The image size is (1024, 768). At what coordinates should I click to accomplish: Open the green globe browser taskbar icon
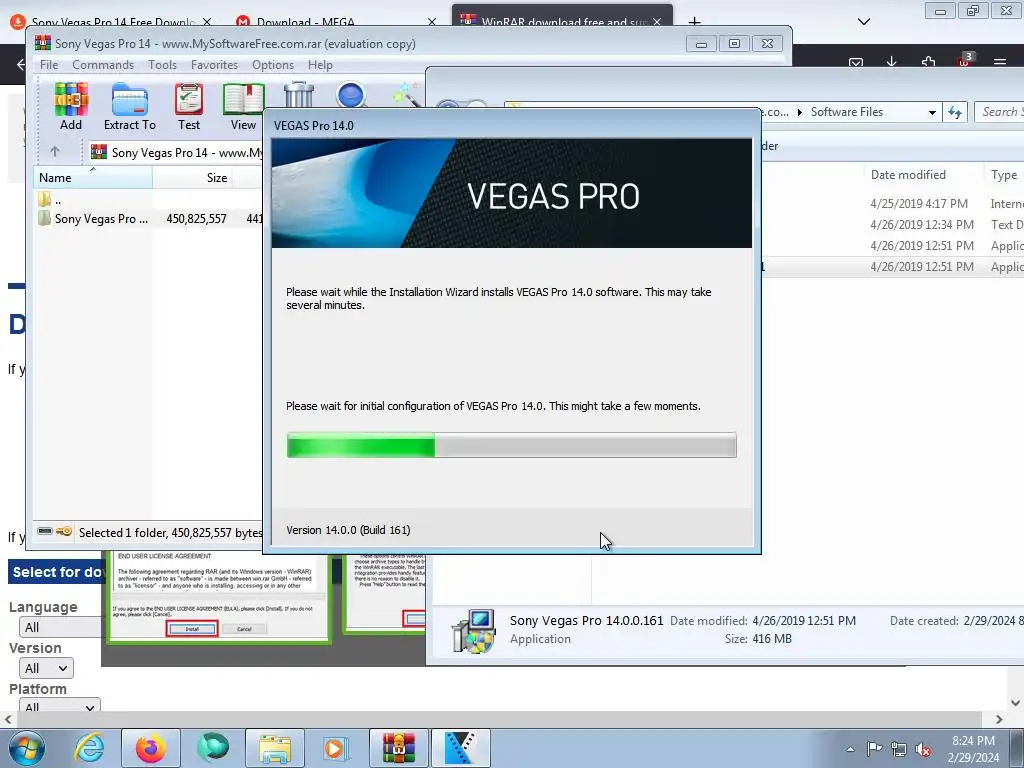point(212,748)
